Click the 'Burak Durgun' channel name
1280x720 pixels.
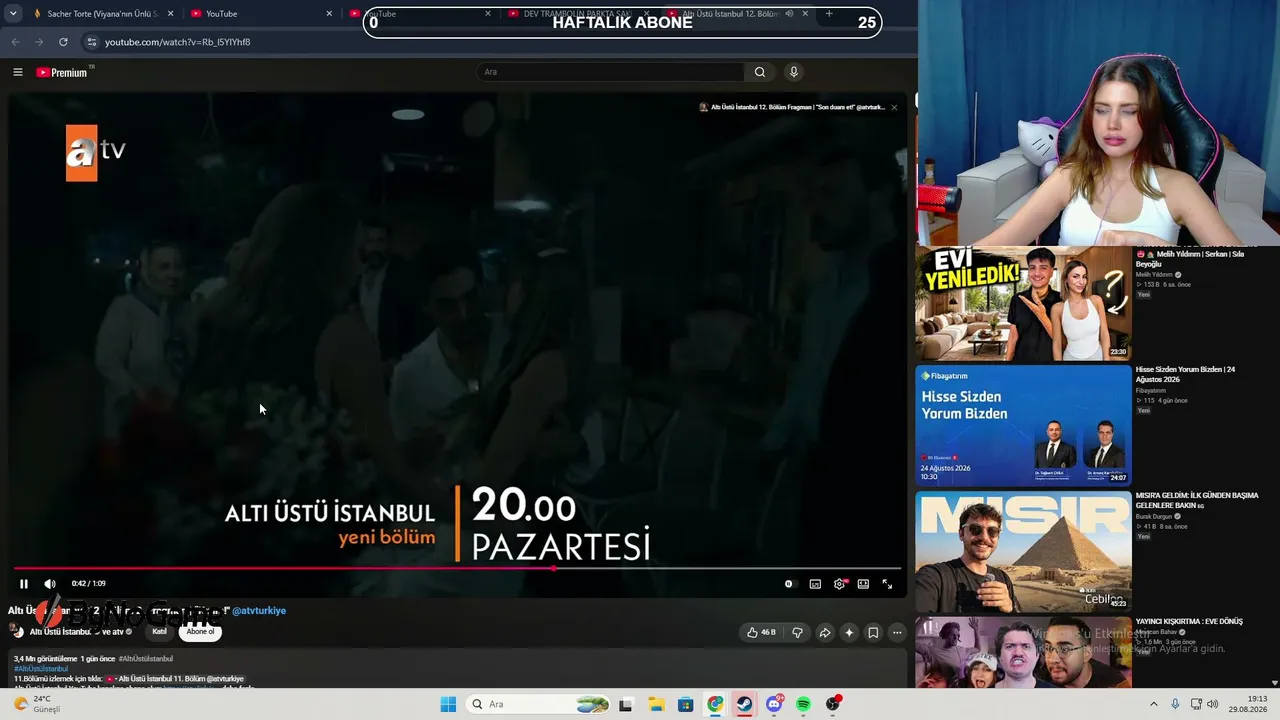pyautogui.click(x=1154, y=517)
